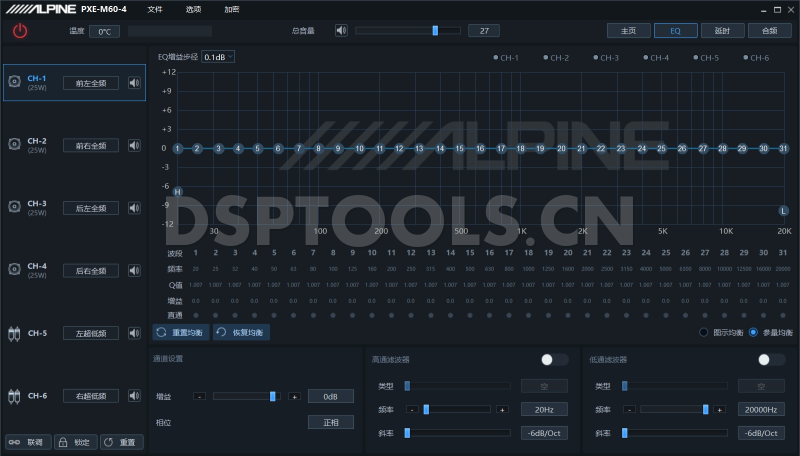Select the CH-4 loudspeaker driver icon
The width and height of the screenshot is (800, 456).
pos(14,269)
